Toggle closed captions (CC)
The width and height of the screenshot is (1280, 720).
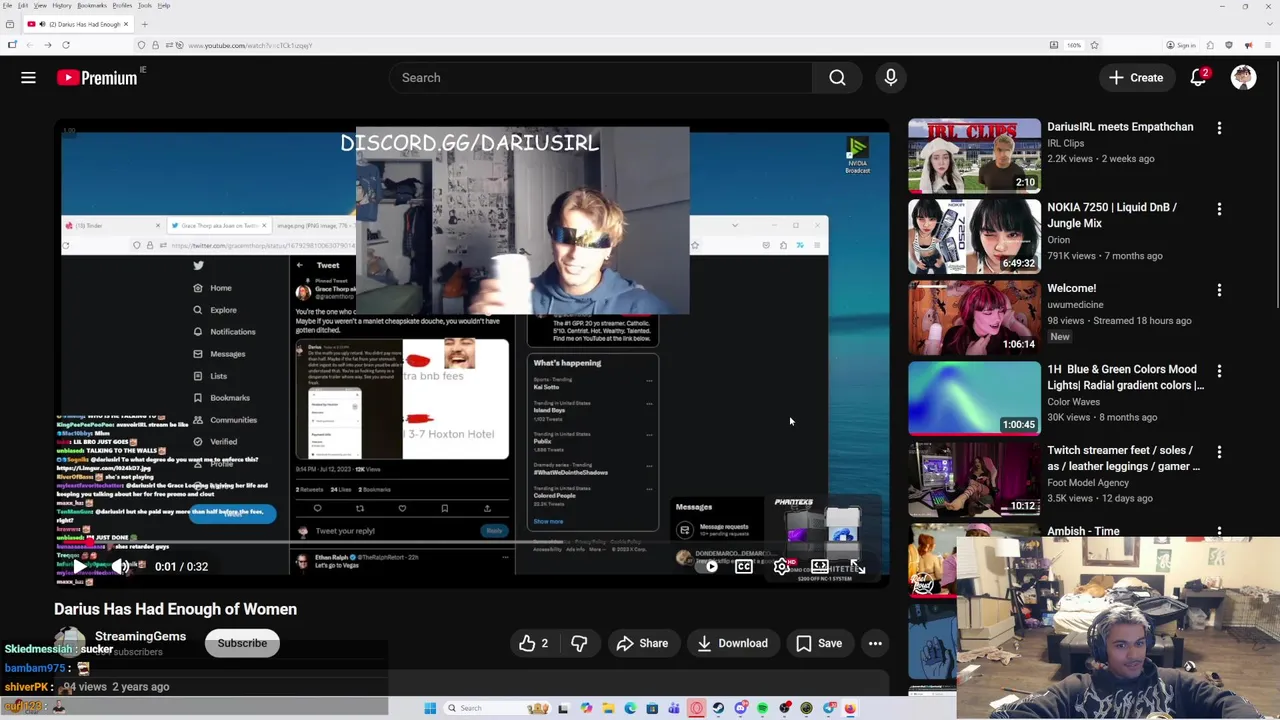744,566
